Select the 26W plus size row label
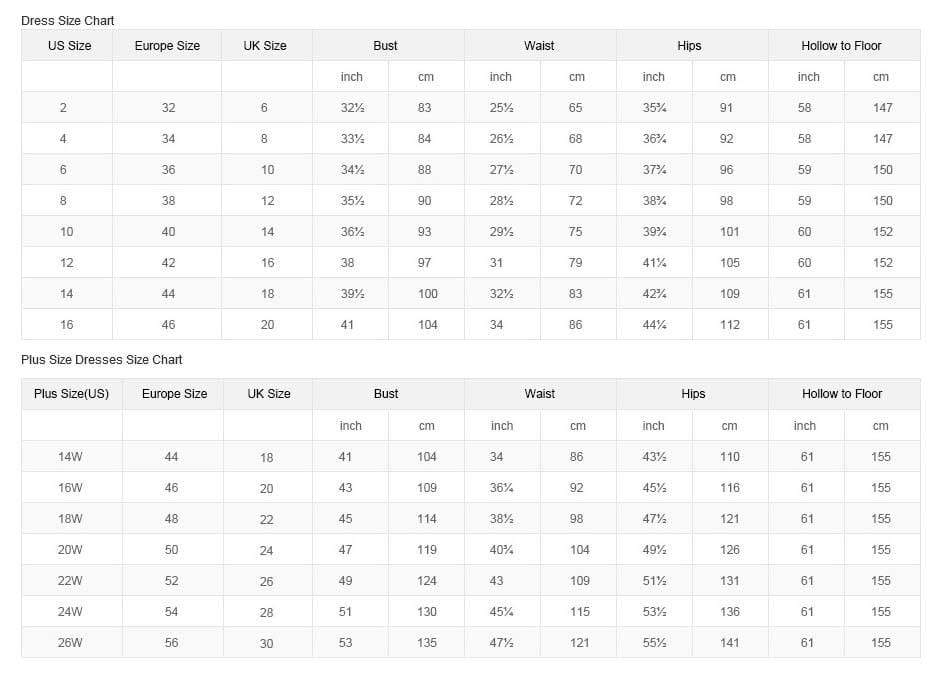This screenshot has width=946, height=681. (70, 643)
